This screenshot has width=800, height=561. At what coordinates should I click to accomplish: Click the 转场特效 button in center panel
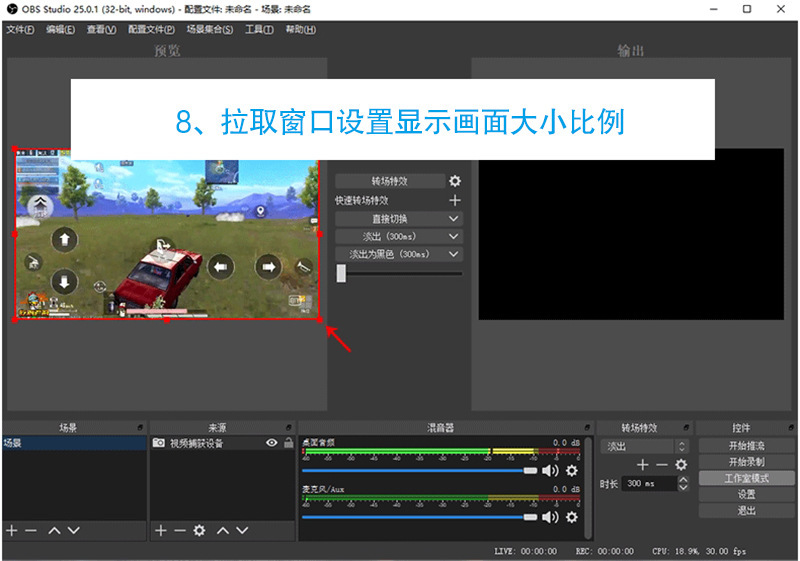390,181
